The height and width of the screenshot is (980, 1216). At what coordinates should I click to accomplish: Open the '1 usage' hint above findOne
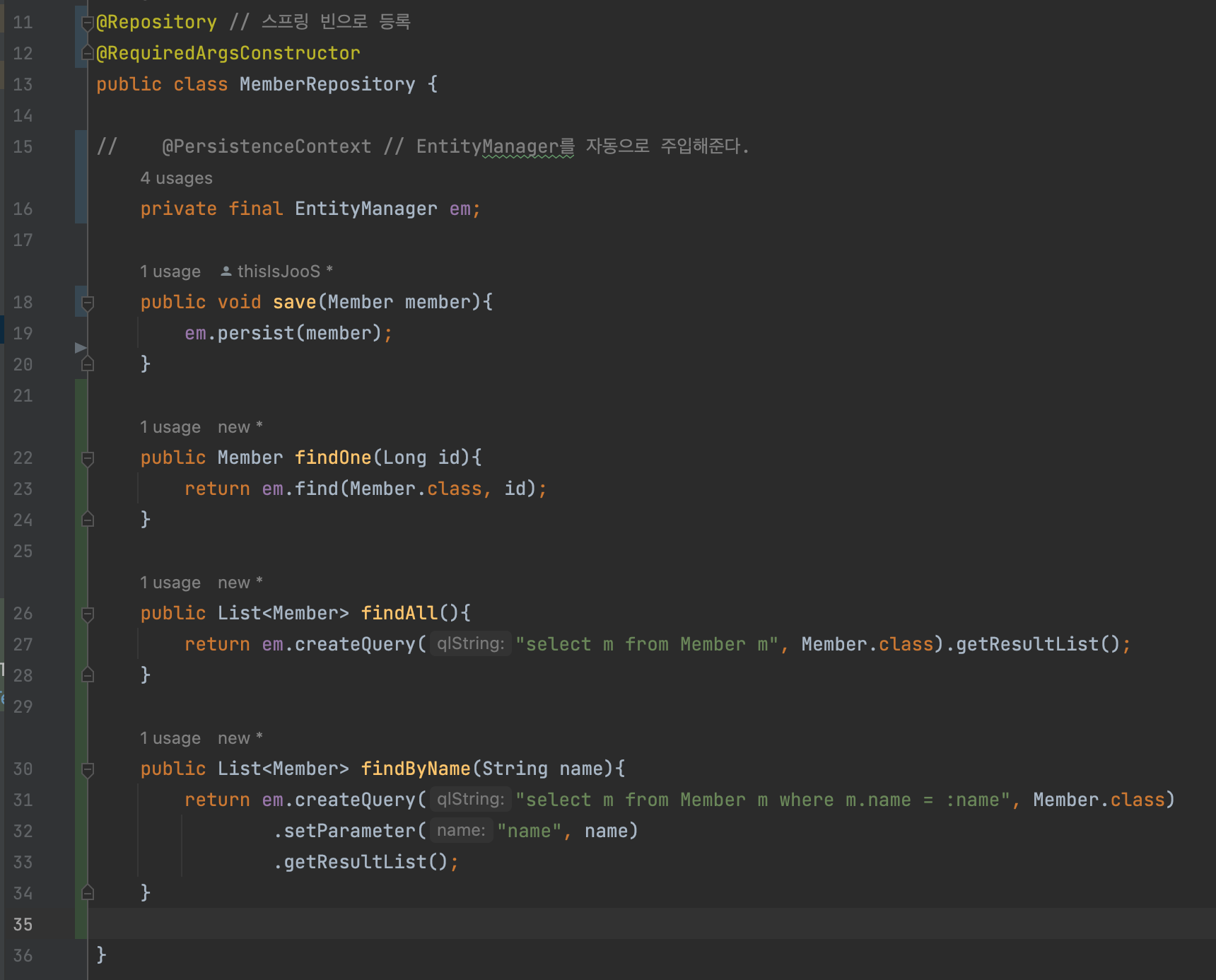tap(170, 427)
